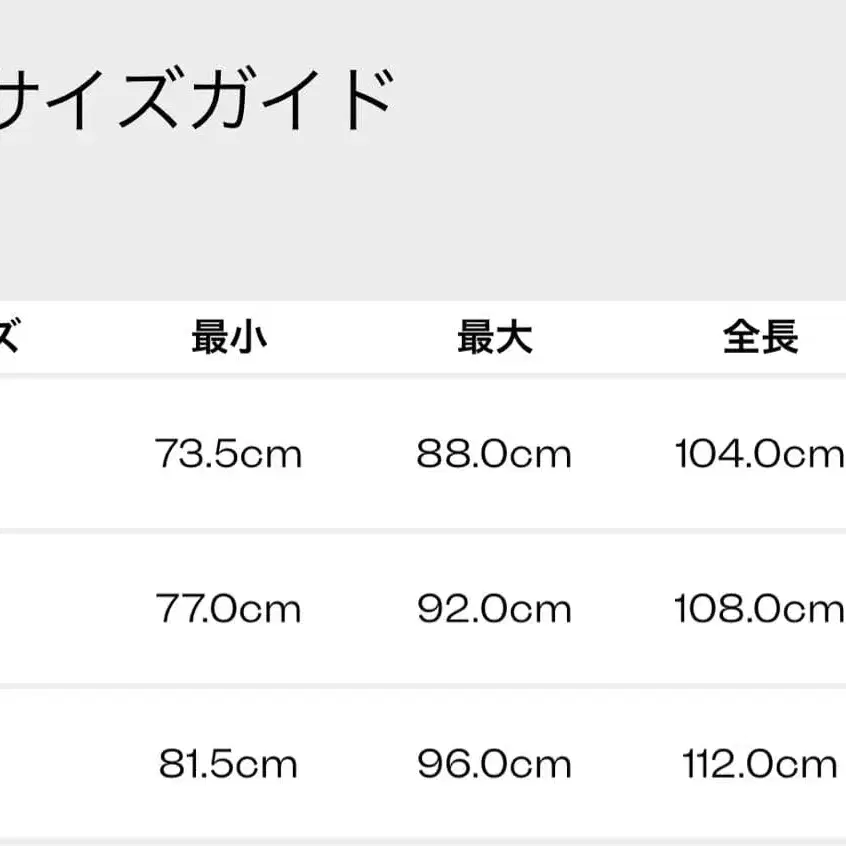Viewport: 846px width, 846px height.
Task: Click the 73.5cm minimum value
Action: click(229, 455)
